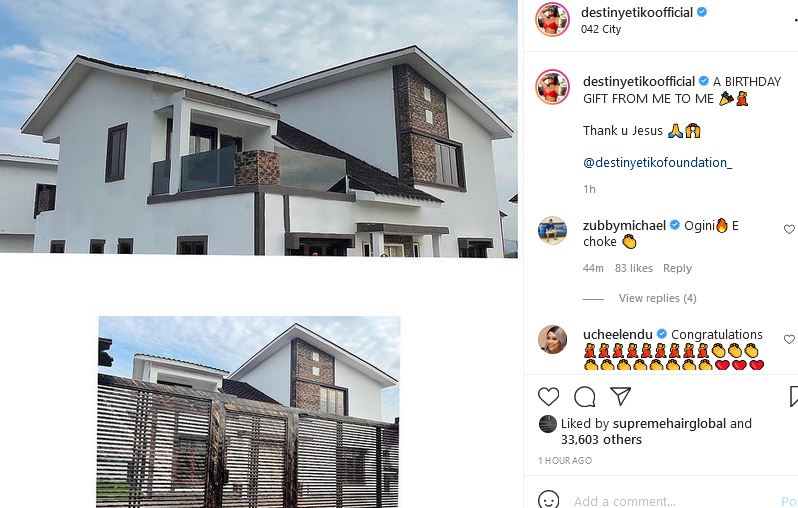Image resolution: width=798 pixels, height=508 pixels.
Task: View the 33,603 others likes list
Action: coord(601,440)
